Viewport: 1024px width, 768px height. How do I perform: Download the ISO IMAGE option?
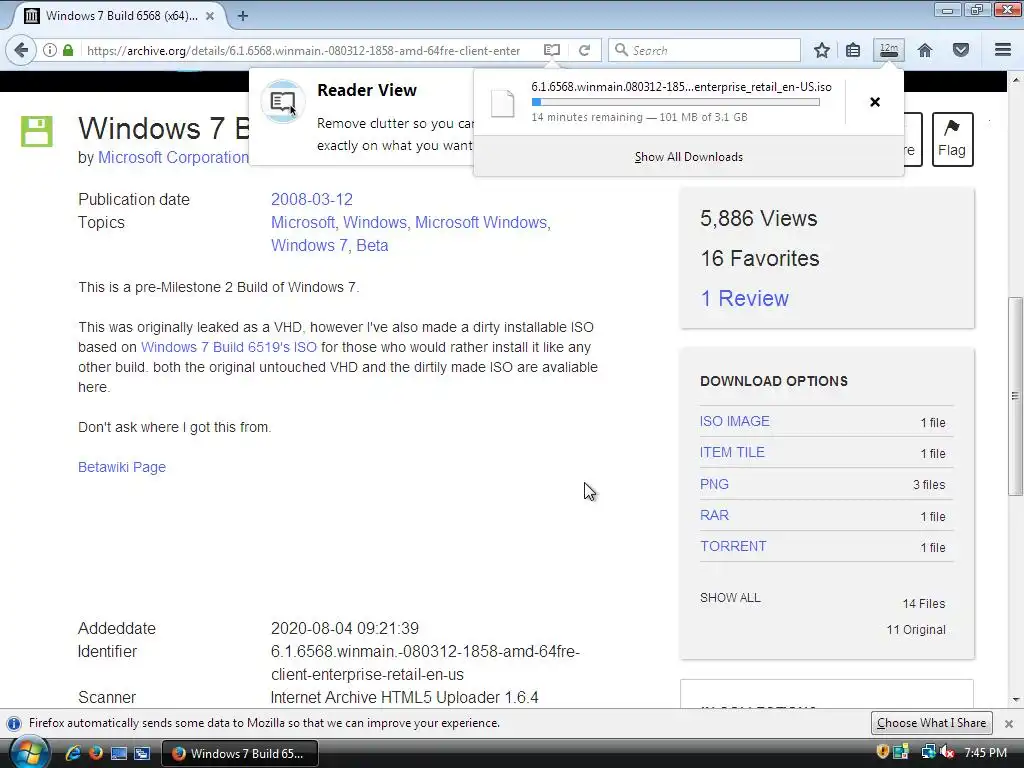coord(735,421)
